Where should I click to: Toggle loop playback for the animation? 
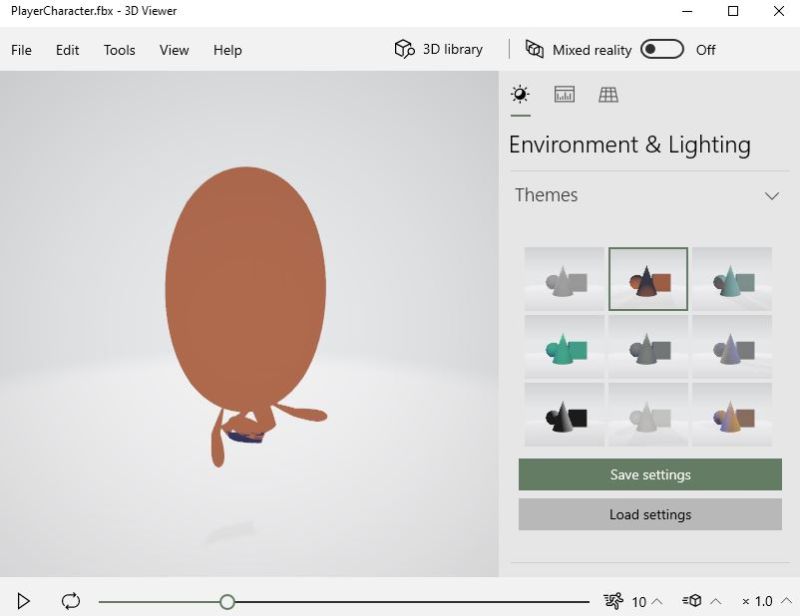(x=70, y=601)
